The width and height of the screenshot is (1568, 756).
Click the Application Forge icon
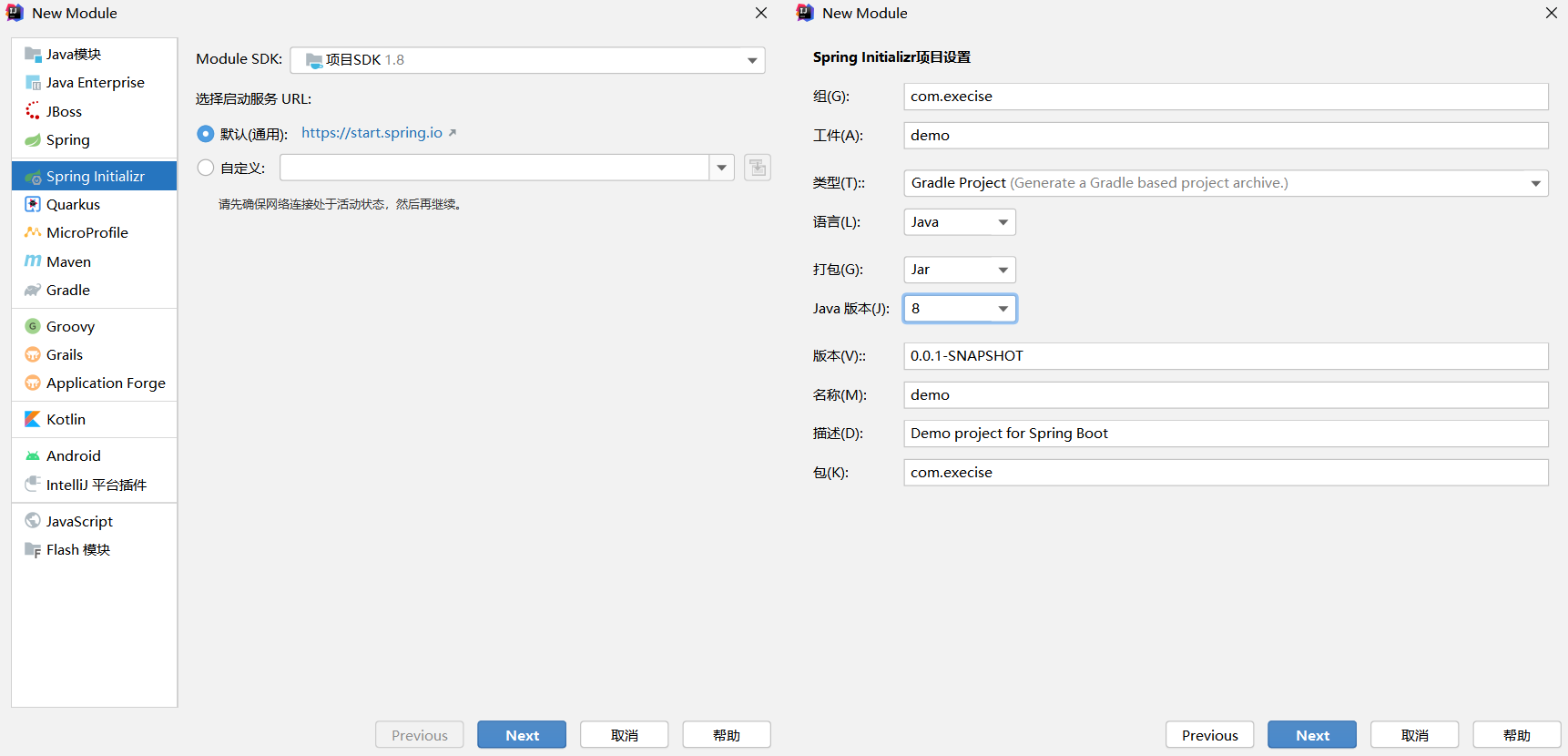tap(33, 383)
